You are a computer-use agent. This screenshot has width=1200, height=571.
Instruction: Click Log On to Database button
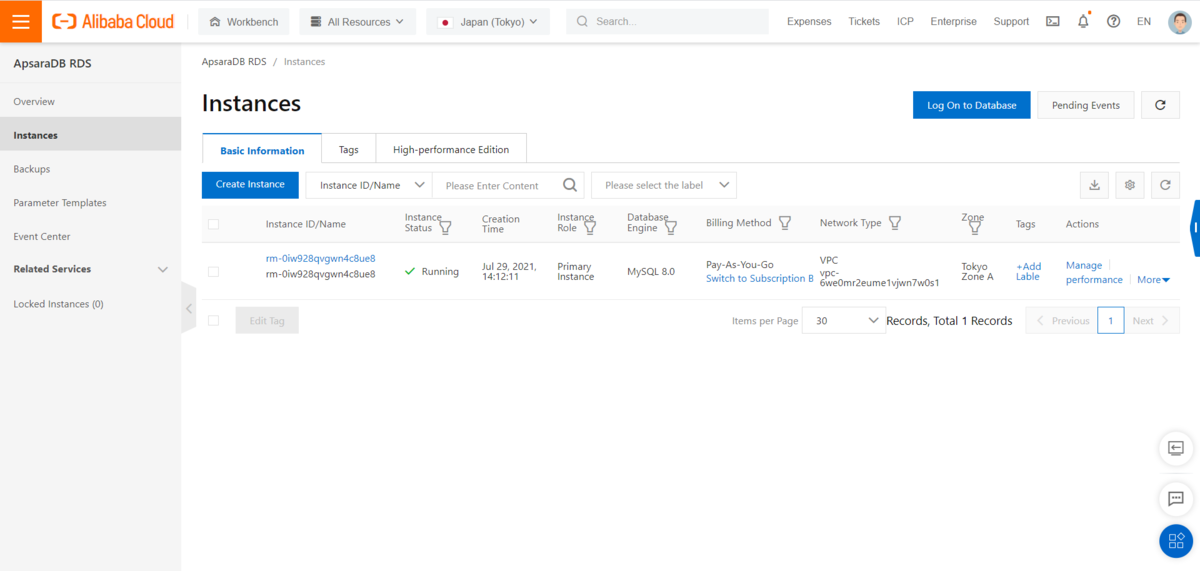point(972,105)
